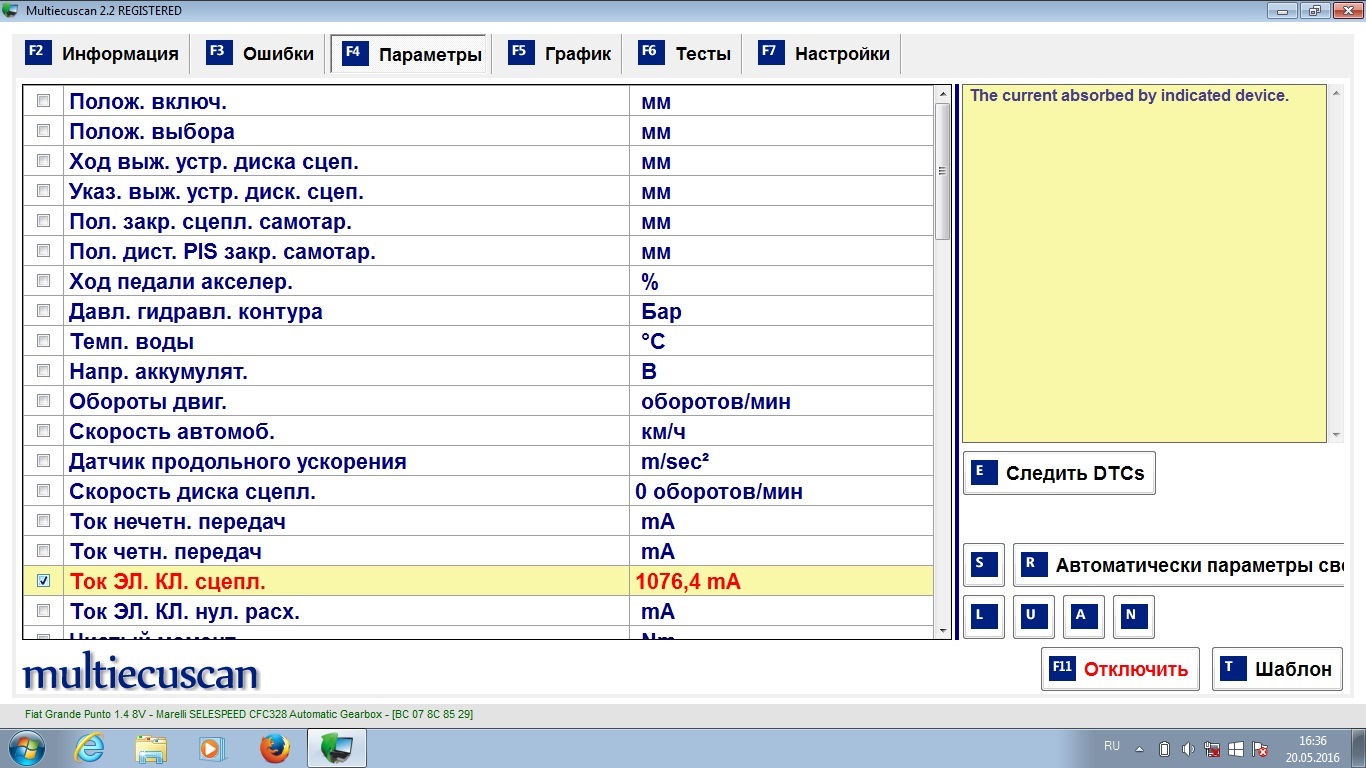Select the 1076,4 mA value cell
Image resolution: width=1366 pixels, height=768 pixels.
coord(780,581)
